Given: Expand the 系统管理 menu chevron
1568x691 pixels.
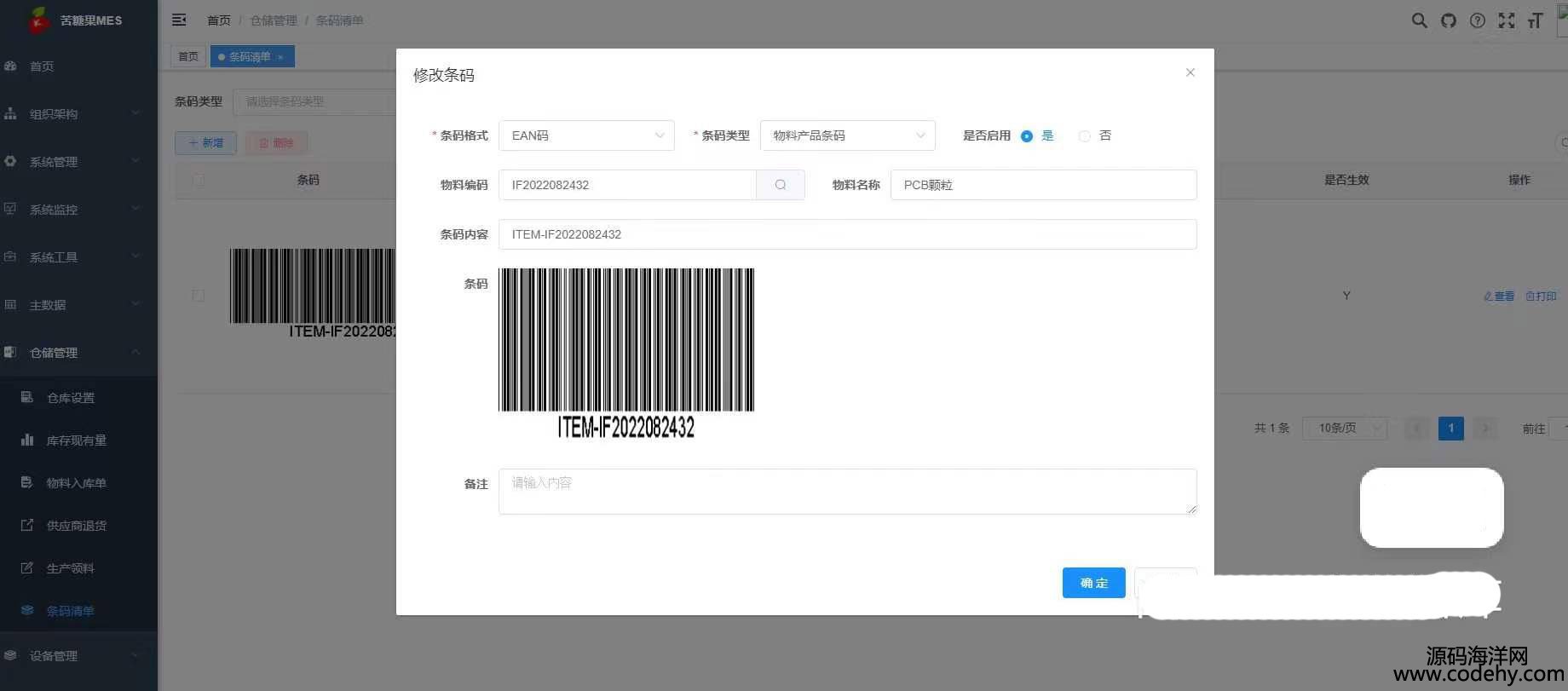Looking at the screenshot, I should [x=135, y=161].
